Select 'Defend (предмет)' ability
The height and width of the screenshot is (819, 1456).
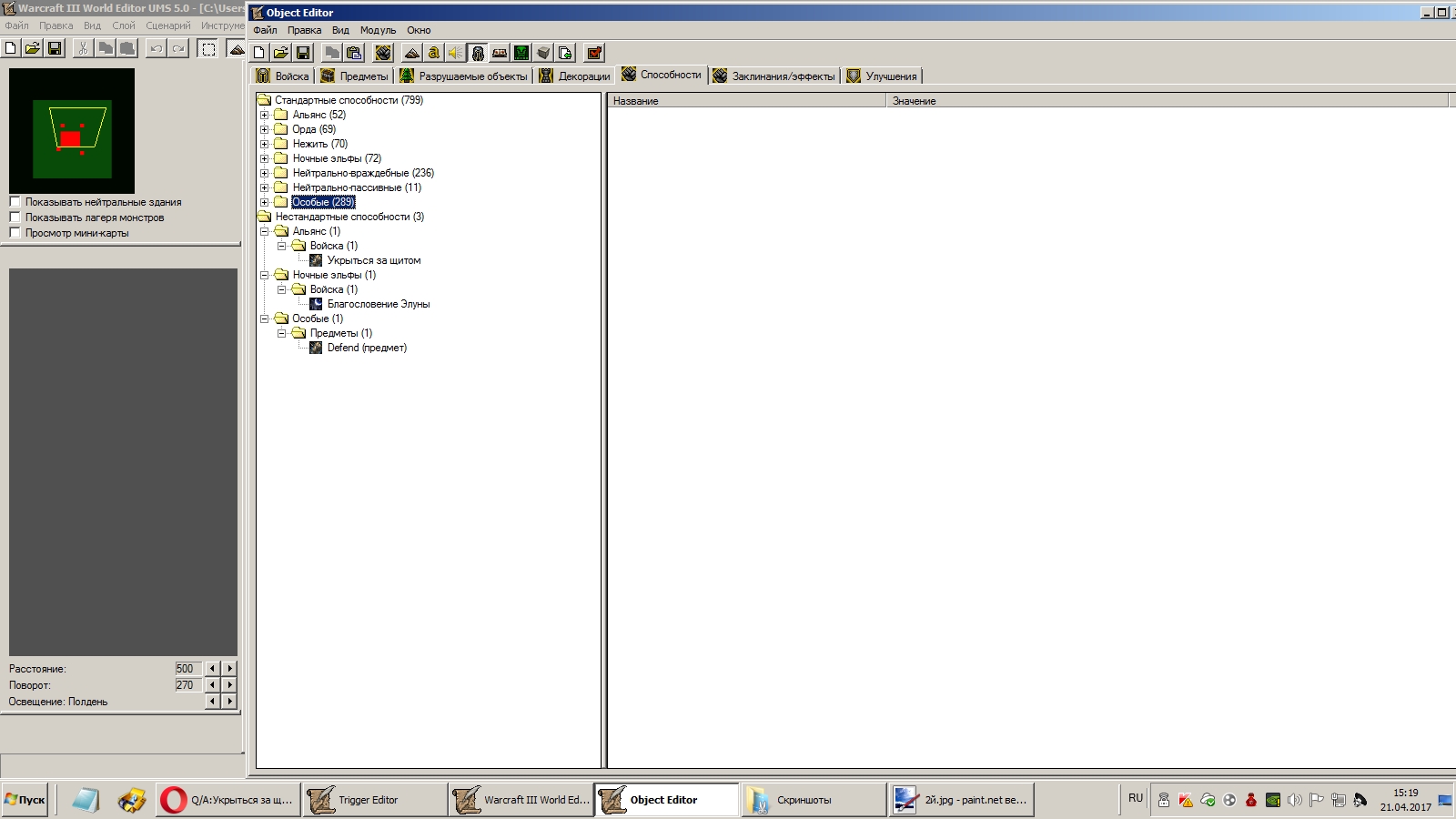point(367,348)
